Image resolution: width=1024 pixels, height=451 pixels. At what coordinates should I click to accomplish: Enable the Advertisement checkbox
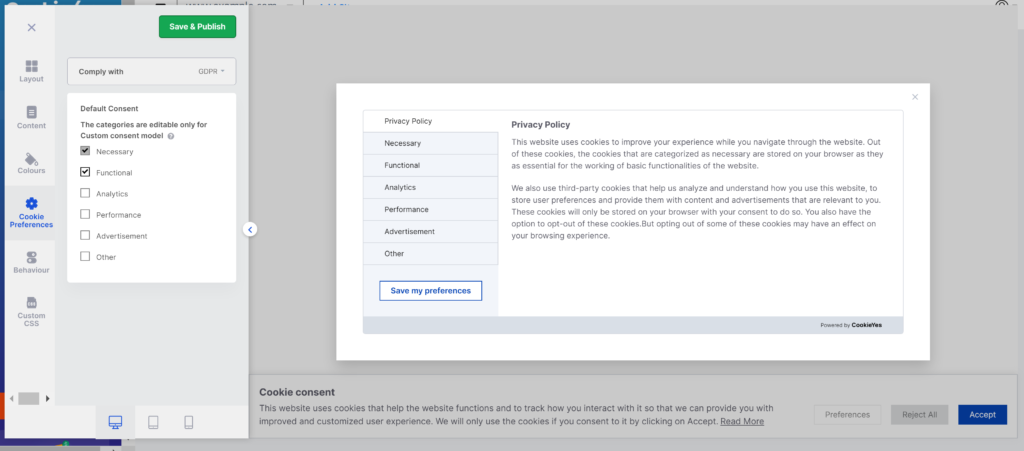point(85,236)
